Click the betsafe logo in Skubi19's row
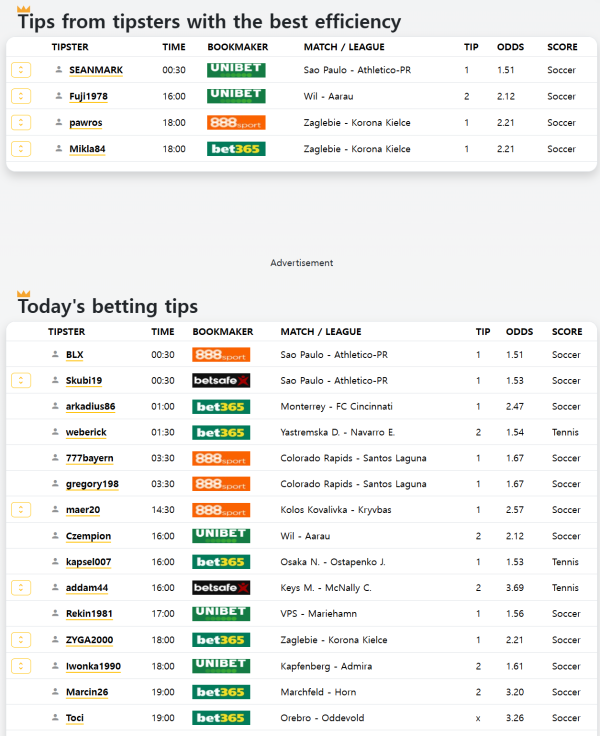 [x=220, y=381]
